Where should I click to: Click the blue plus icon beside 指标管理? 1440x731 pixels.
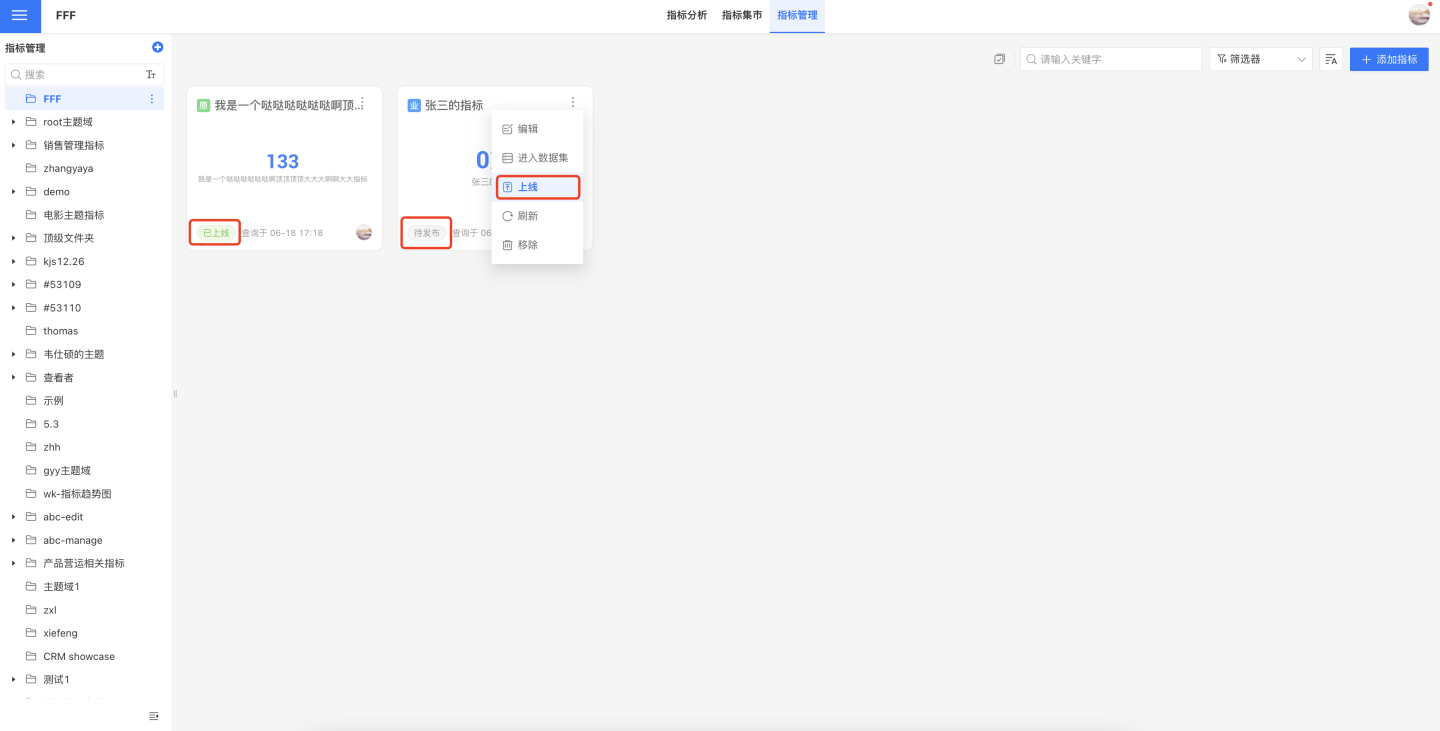(157, 47)
